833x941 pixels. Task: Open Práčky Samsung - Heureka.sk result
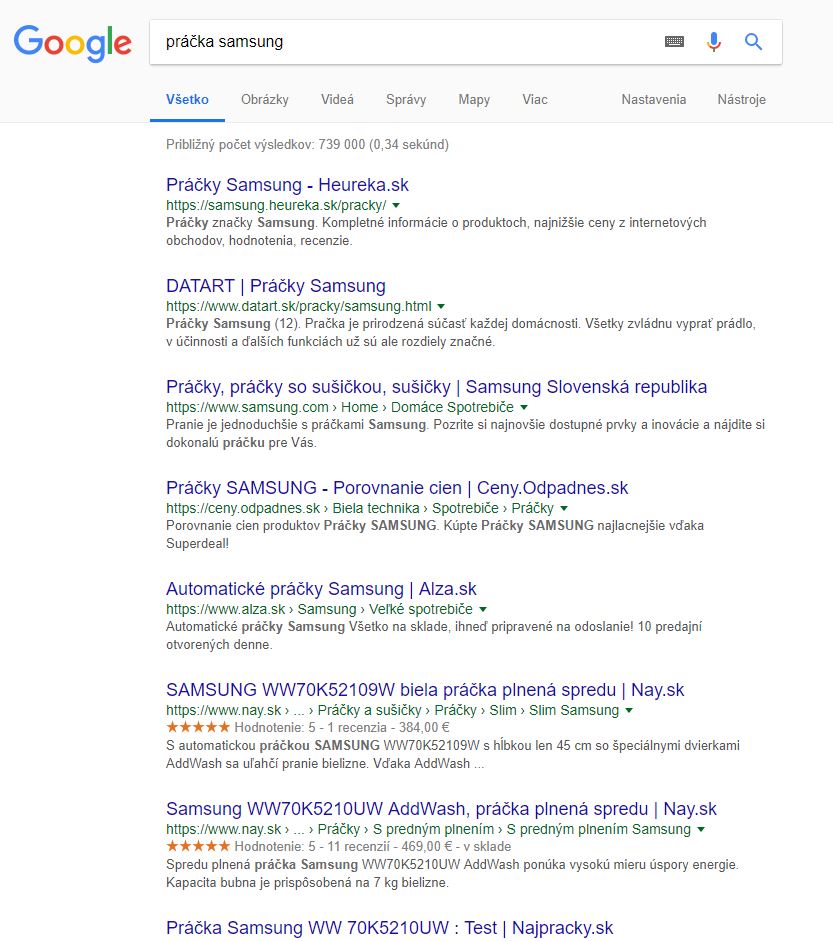(x=287, y=185)
